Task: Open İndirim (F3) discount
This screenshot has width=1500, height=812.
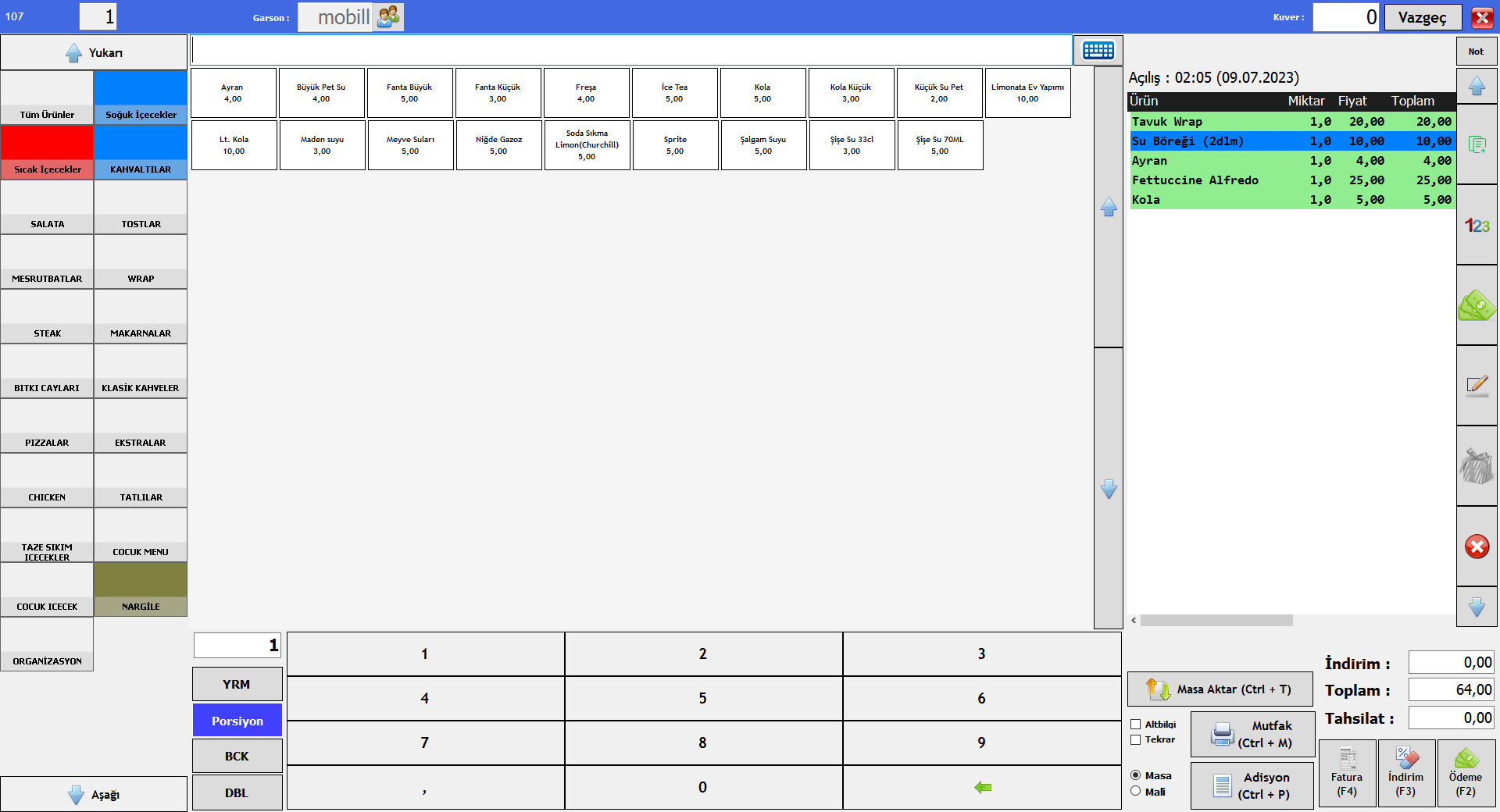Action: pos(1406,773)
